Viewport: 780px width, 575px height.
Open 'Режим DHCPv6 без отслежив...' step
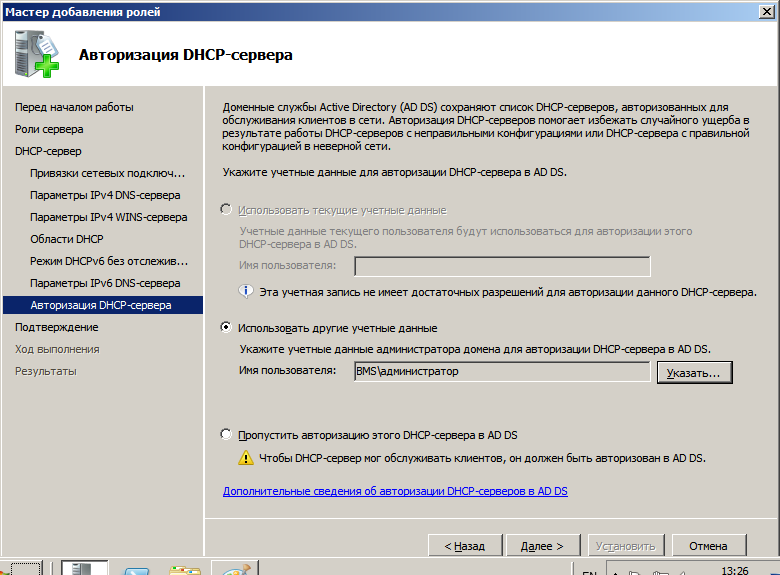(109, 261)
